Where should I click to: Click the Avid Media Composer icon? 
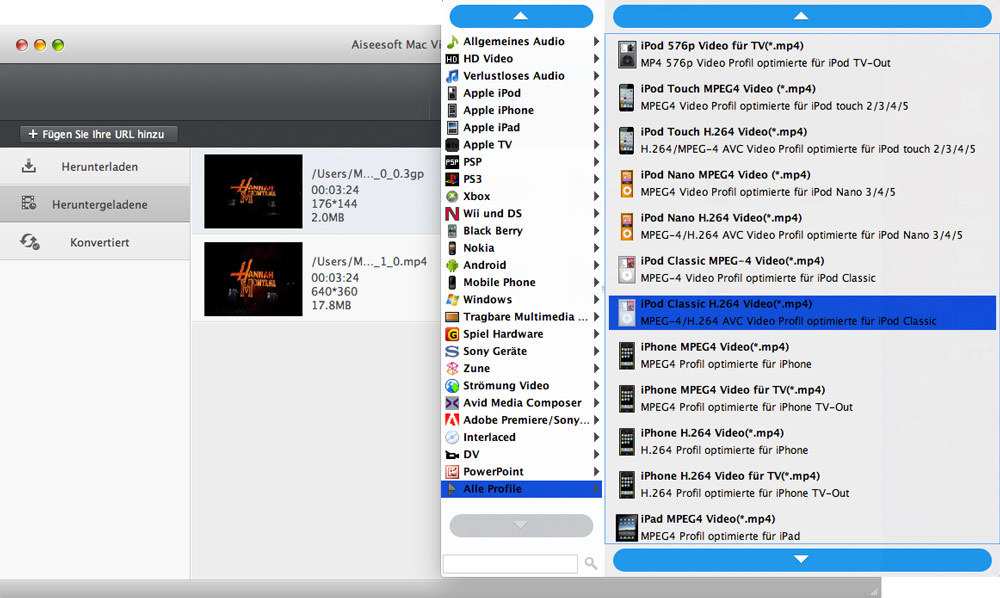point(452,403)
